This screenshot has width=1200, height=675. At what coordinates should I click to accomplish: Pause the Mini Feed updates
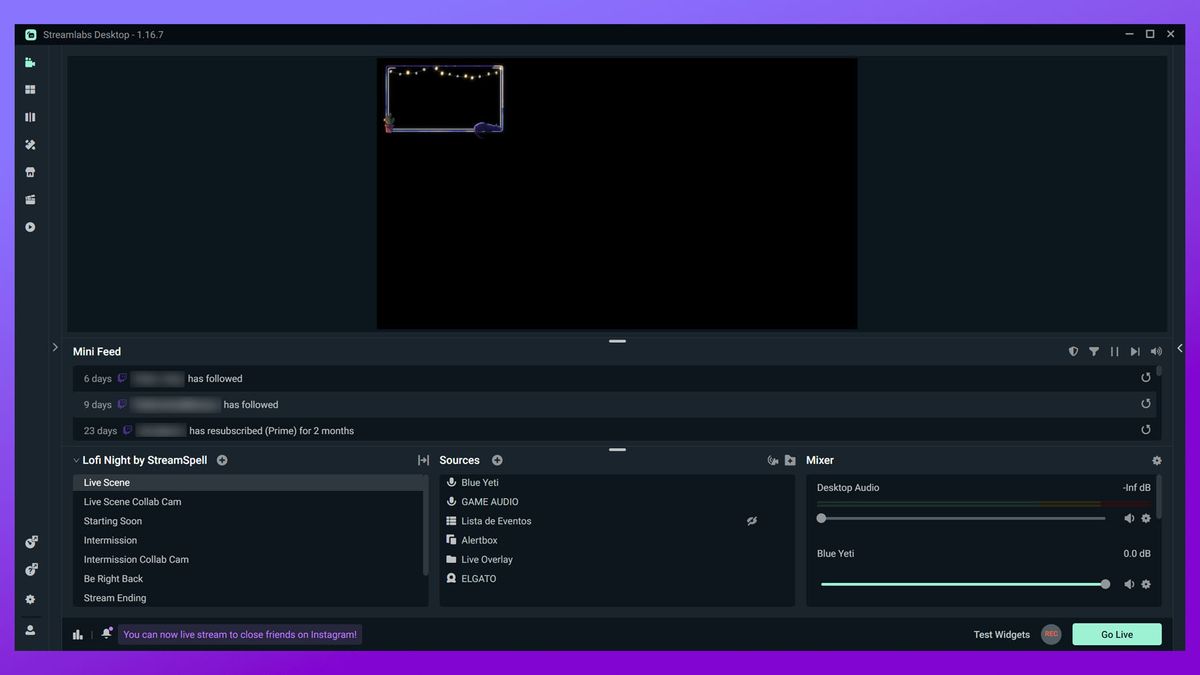(1114, 351)
